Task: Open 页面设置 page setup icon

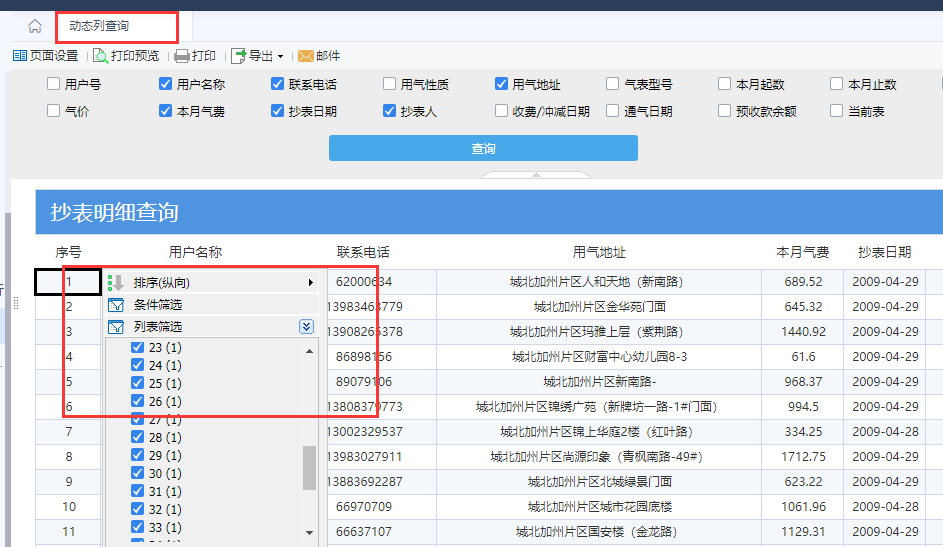Action: coord(20,56)
